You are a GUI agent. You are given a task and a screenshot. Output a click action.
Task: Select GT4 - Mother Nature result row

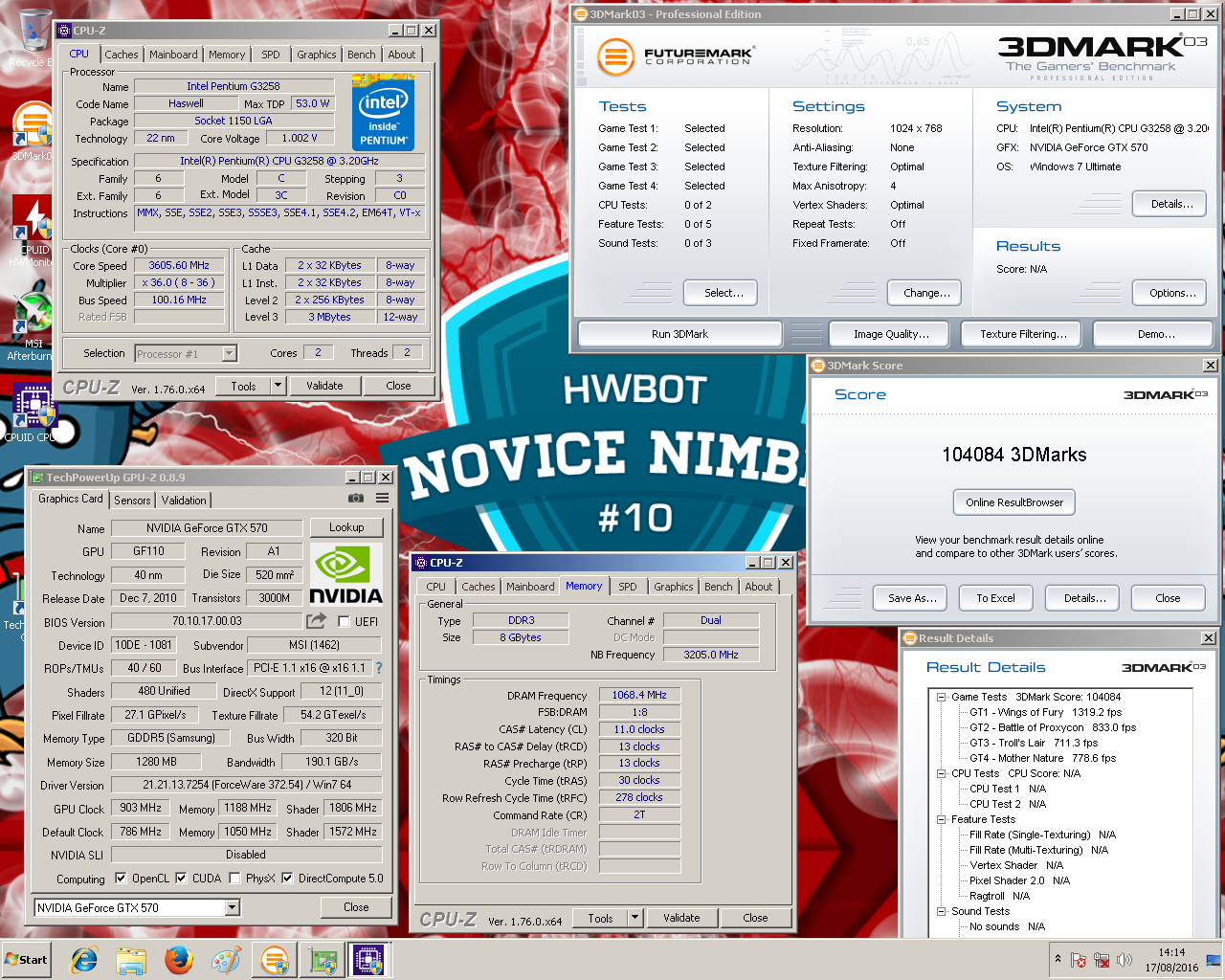(1042, 759)
